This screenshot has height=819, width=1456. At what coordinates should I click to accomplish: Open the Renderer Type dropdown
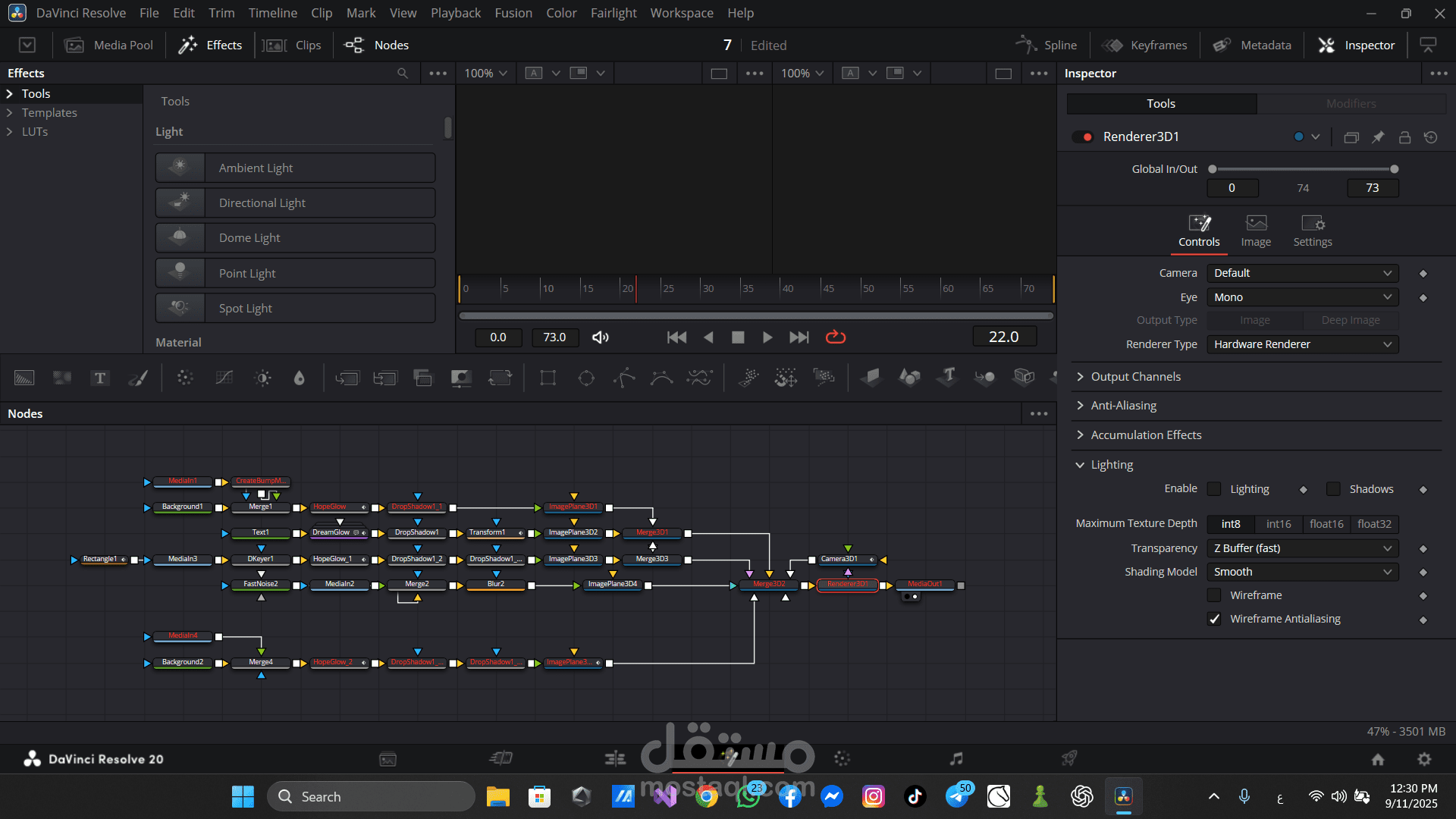(1302, 344)
